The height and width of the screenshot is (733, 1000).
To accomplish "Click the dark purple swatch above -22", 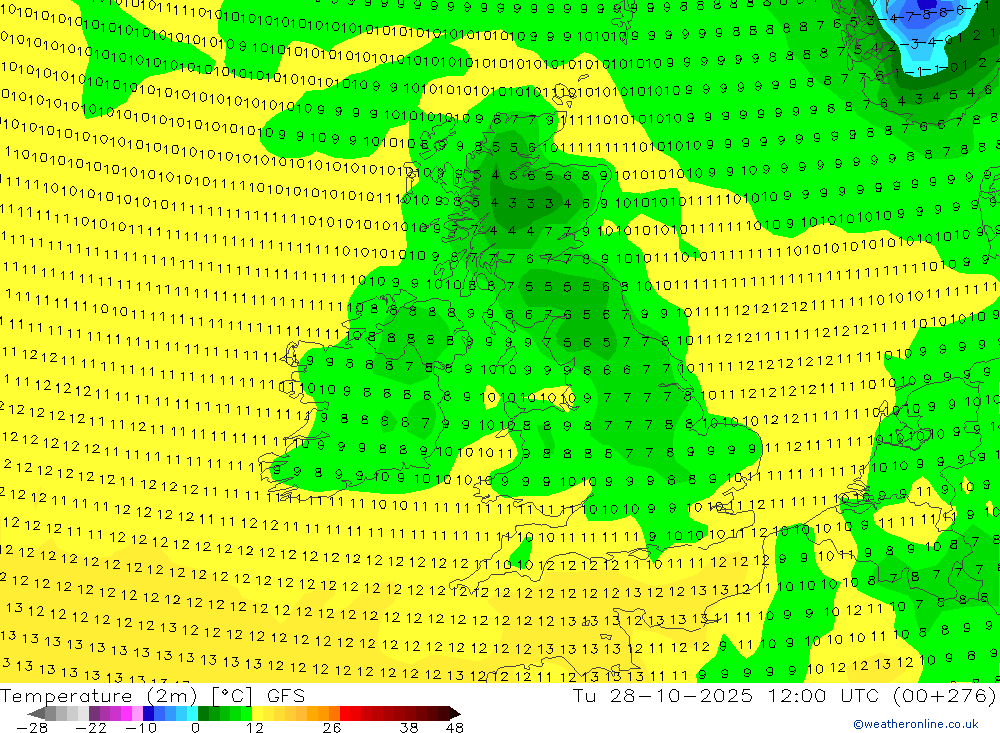I will (94, 714).
